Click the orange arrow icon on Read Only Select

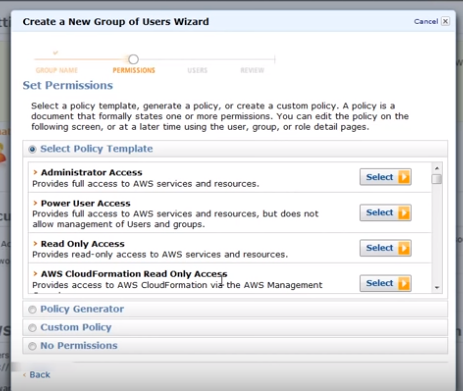click(x=404, y=248)
